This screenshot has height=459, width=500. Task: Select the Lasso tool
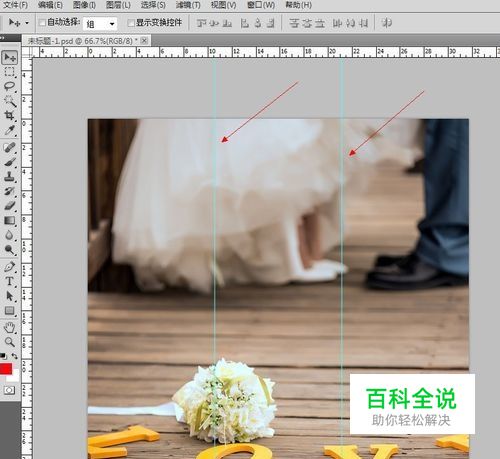[9, 87]
